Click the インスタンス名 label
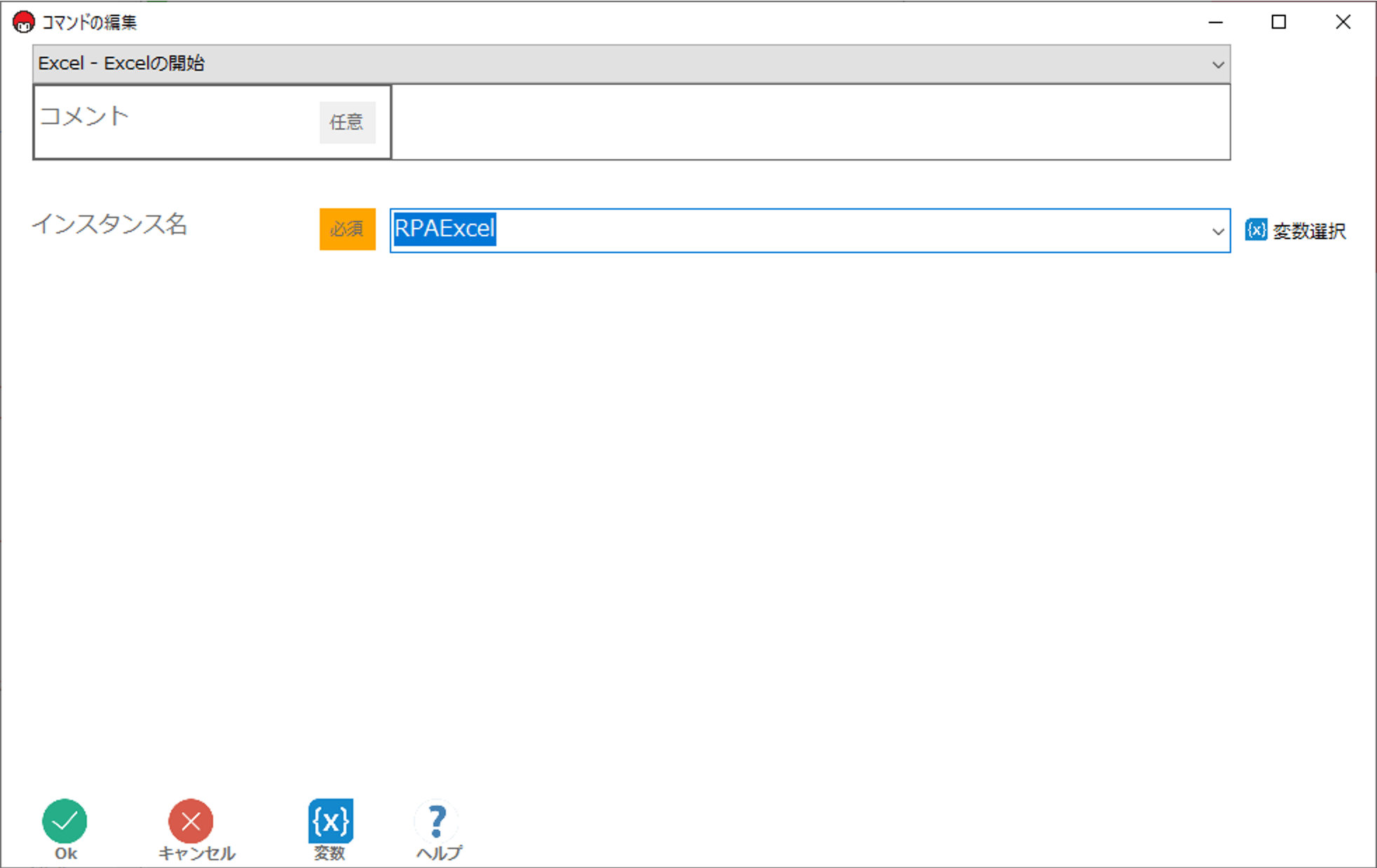This screenshot has width=1377, height=868. [x=109, y=224]
